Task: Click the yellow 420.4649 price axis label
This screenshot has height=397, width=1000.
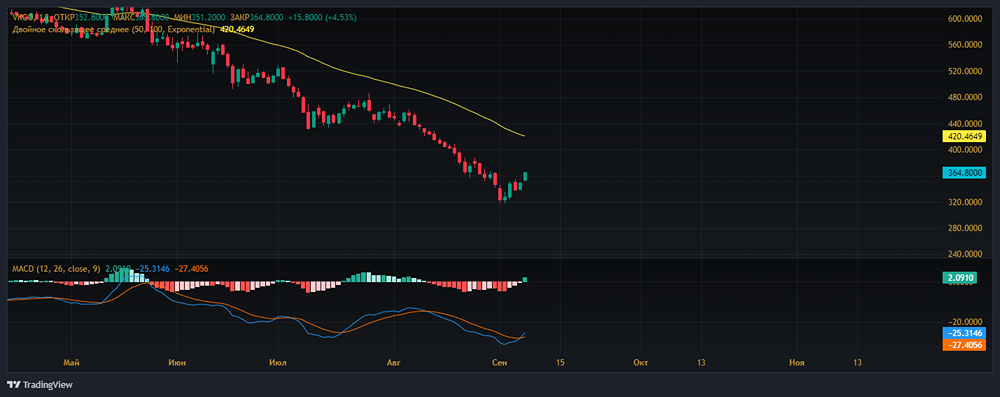Action: coord(964,136)
